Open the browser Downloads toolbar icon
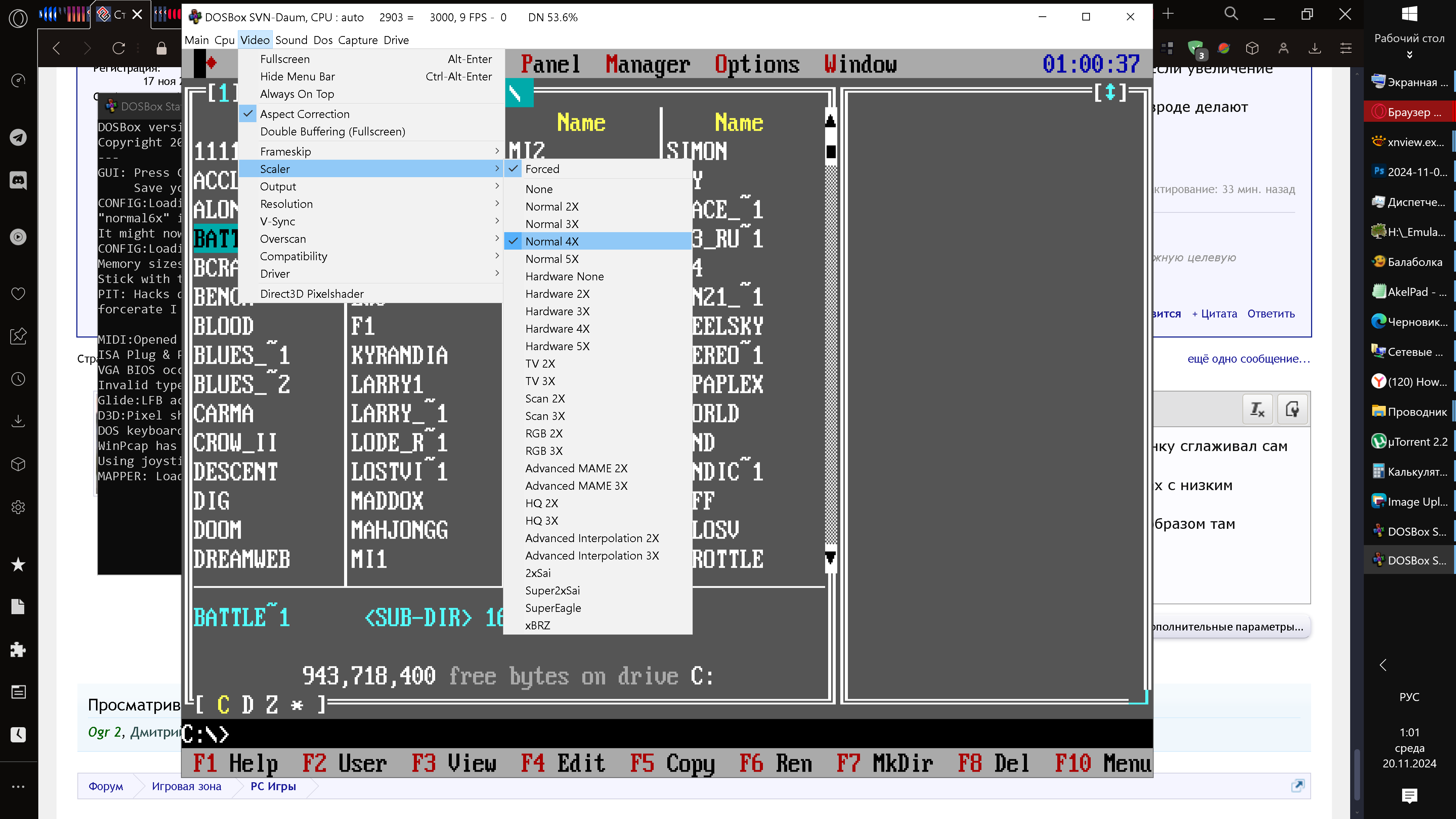Viewport: 1456px width, 819px height. coord(1315,49)
